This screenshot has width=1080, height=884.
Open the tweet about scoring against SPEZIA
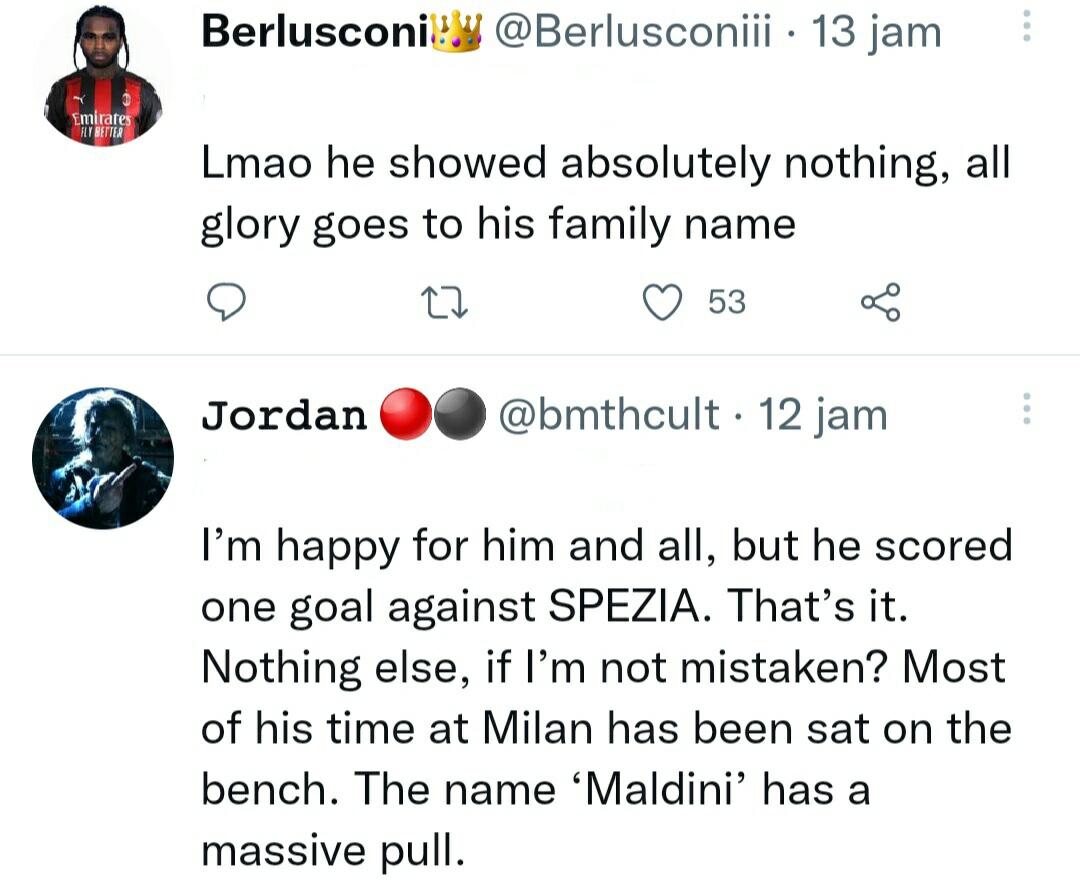coord(605,696)
